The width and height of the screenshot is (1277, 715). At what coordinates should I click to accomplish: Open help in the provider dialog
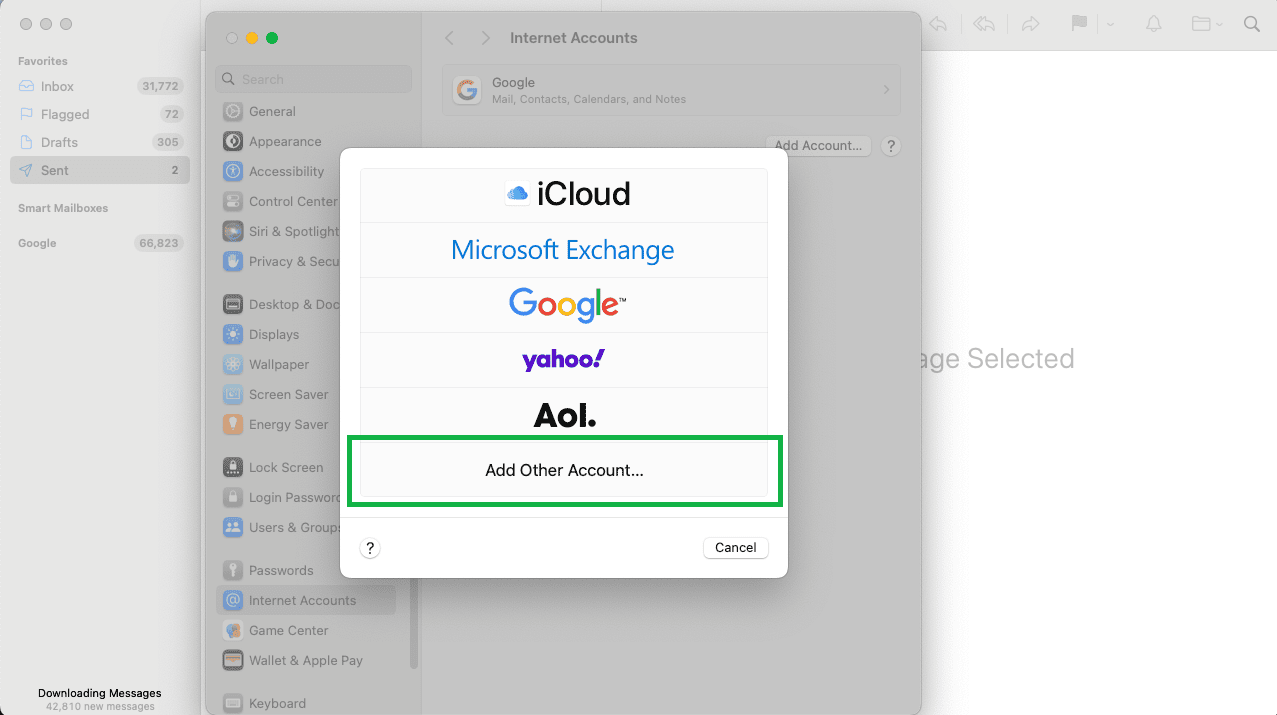coord(370,548)
